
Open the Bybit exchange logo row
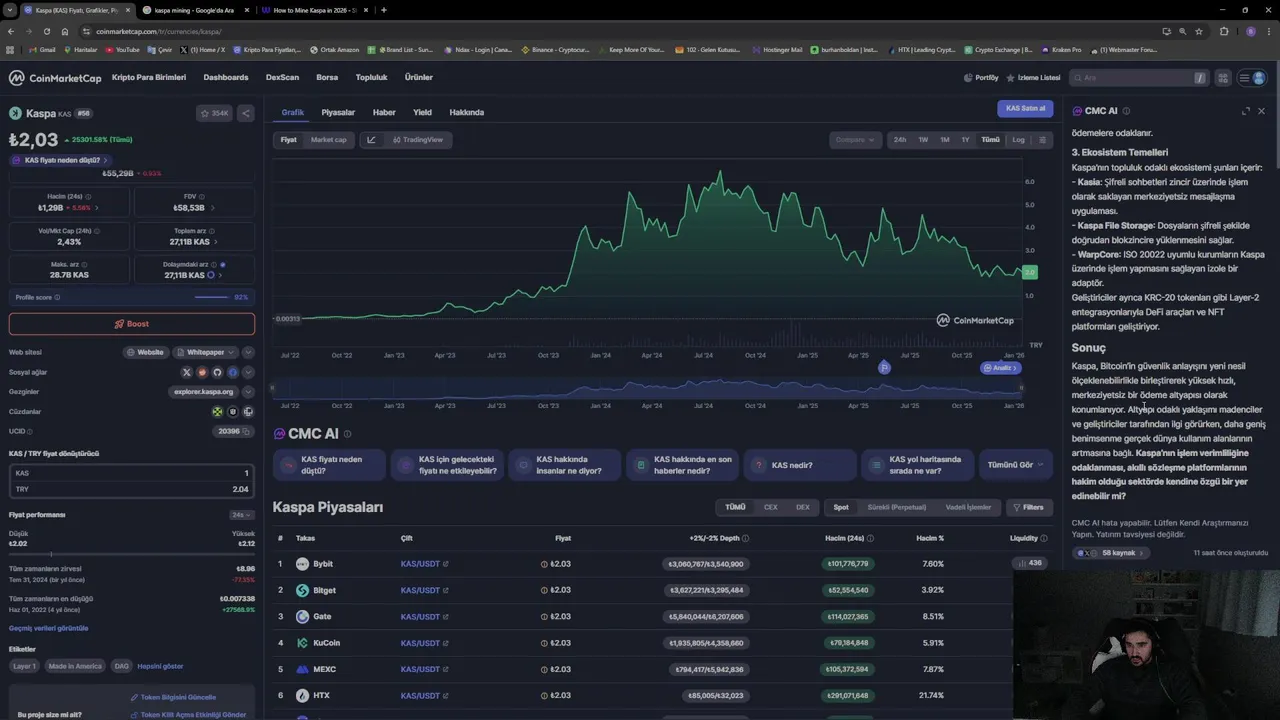pos(302,564)
